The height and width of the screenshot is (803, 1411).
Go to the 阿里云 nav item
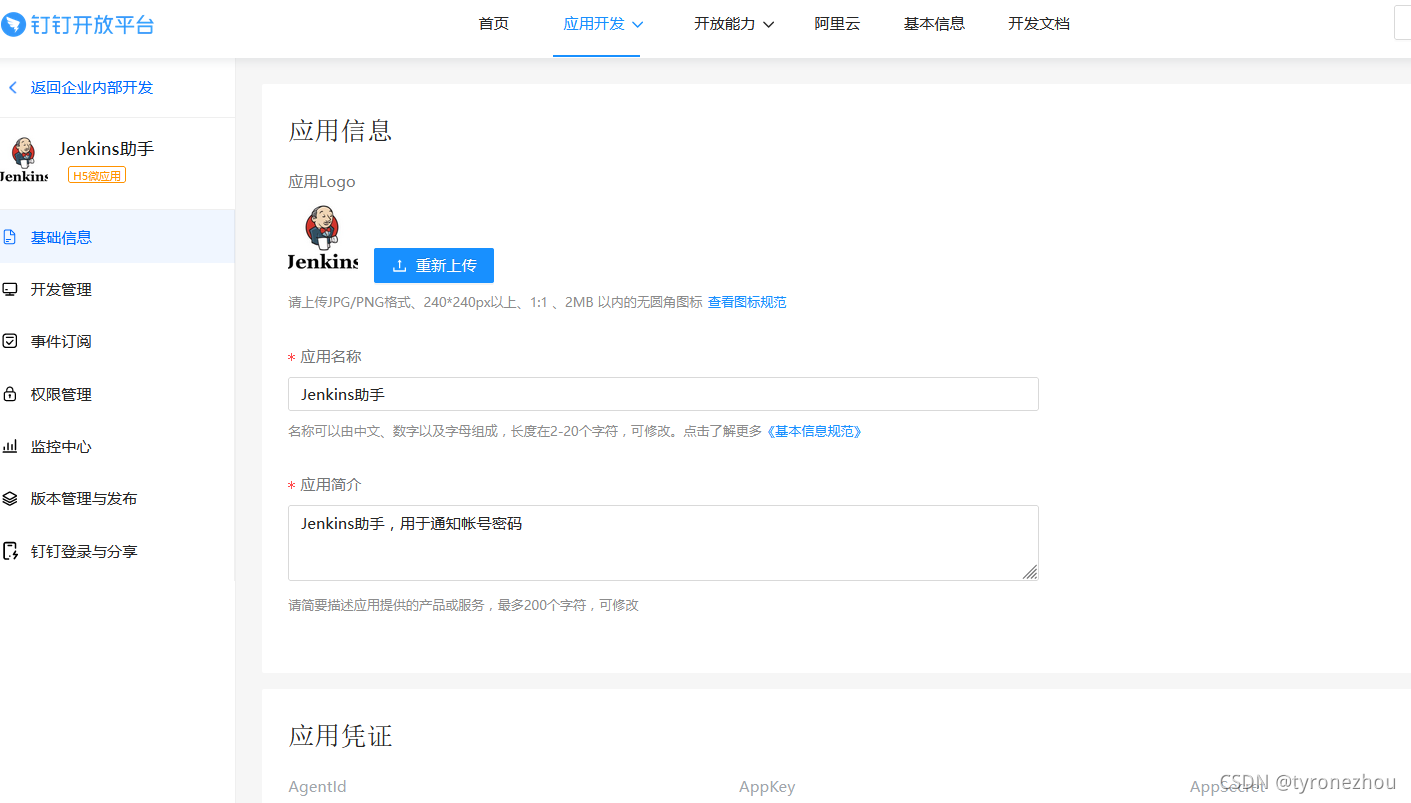837,24
